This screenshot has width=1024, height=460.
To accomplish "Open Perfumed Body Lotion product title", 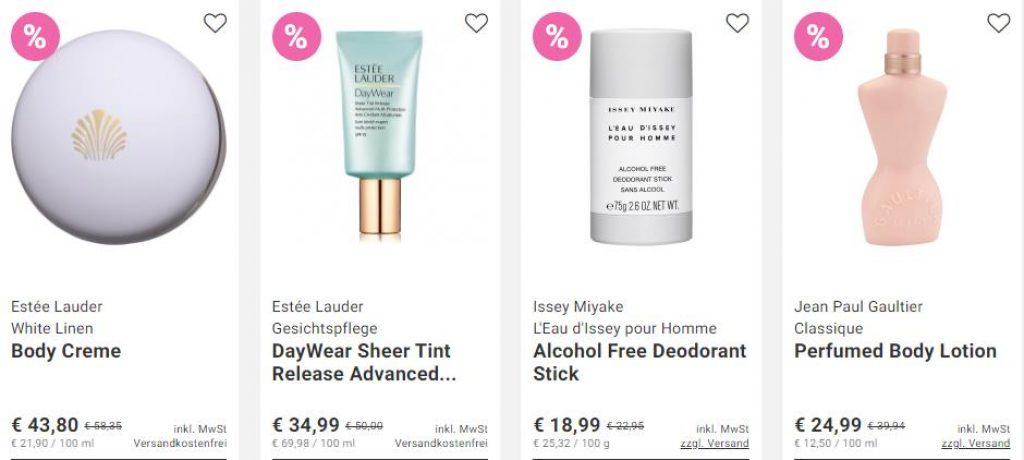I will click(895, 351).
